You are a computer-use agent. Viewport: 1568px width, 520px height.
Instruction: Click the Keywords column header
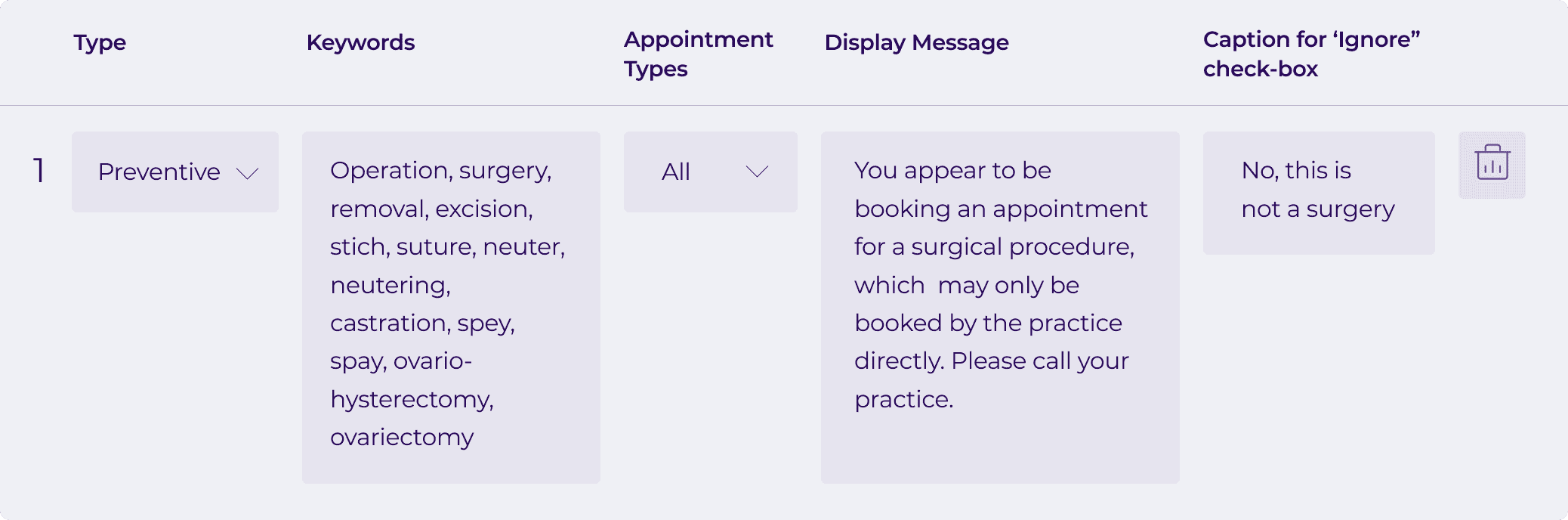click(360, 43)
